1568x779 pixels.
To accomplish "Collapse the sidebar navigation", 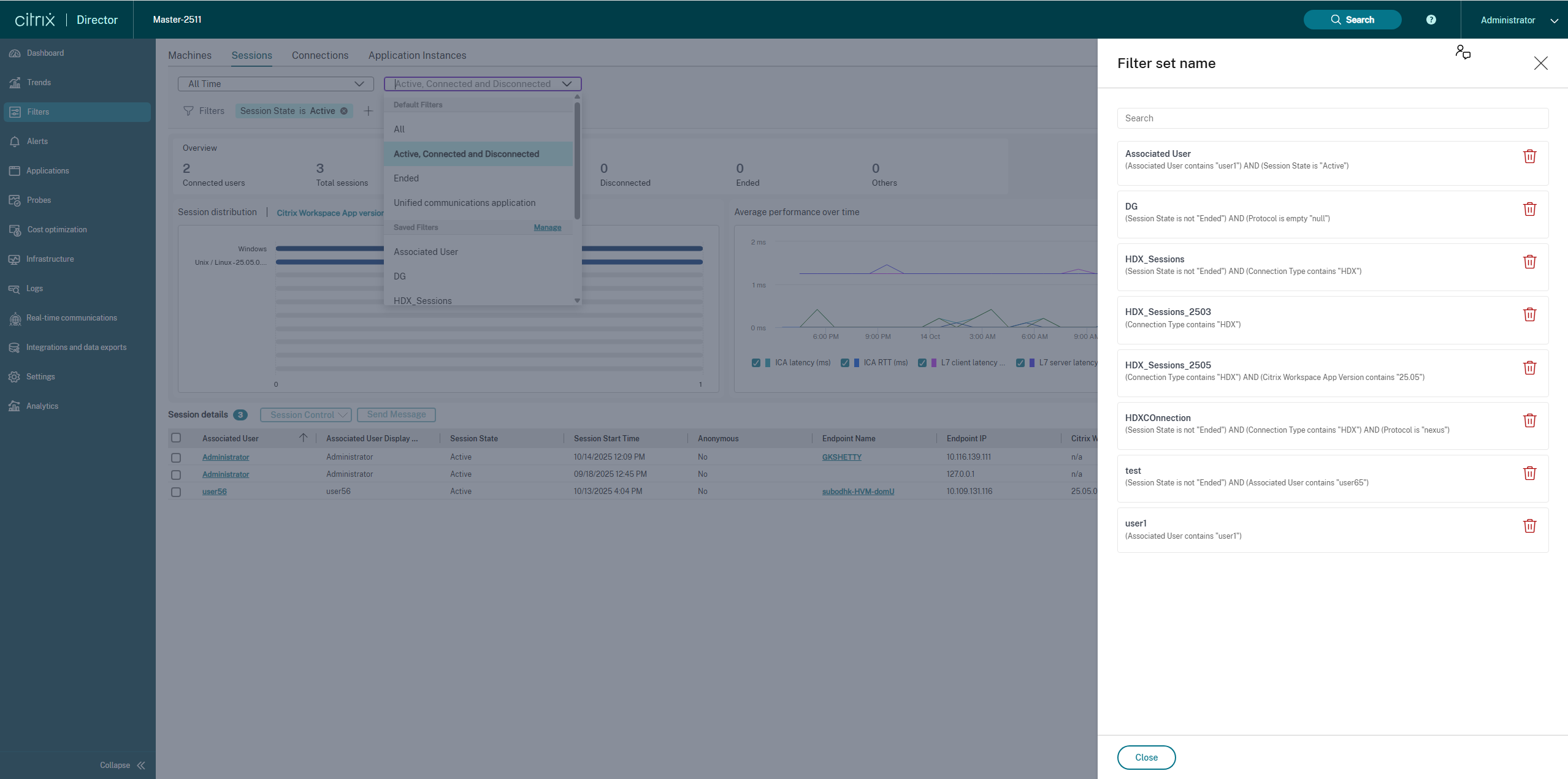I will (x=123, y=765).
